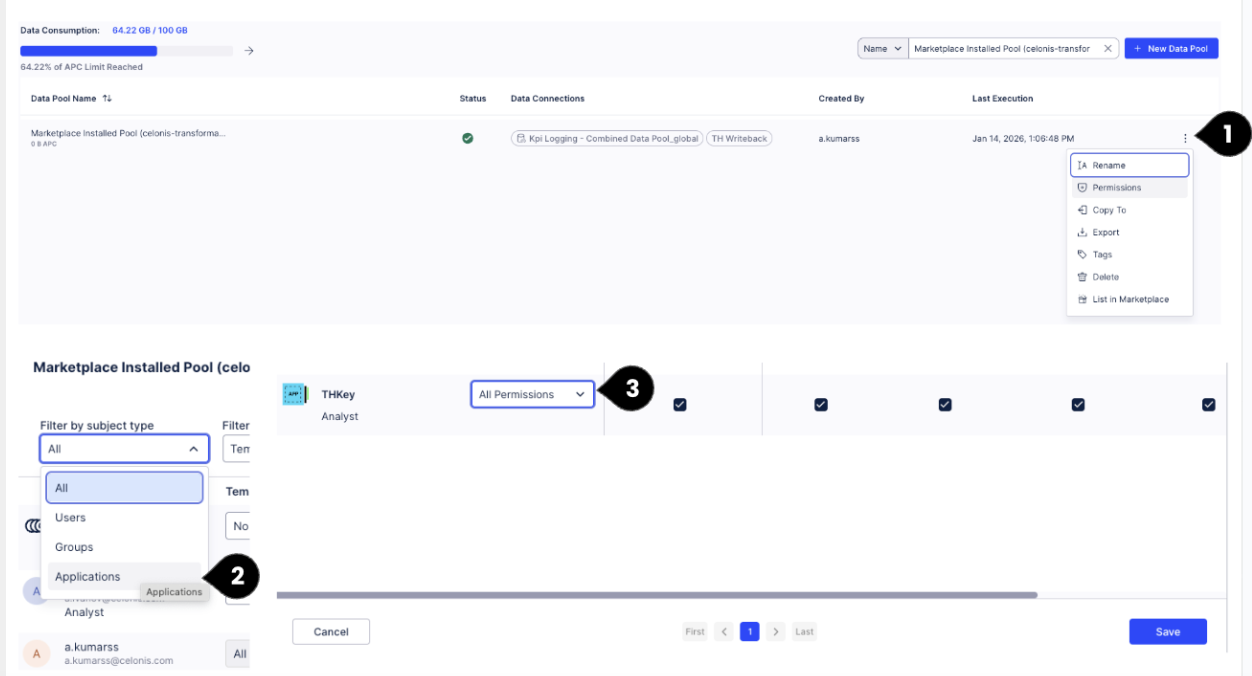Click the THKey application icon
Viewport: 1252px width, 676px height.
(295, 395)
